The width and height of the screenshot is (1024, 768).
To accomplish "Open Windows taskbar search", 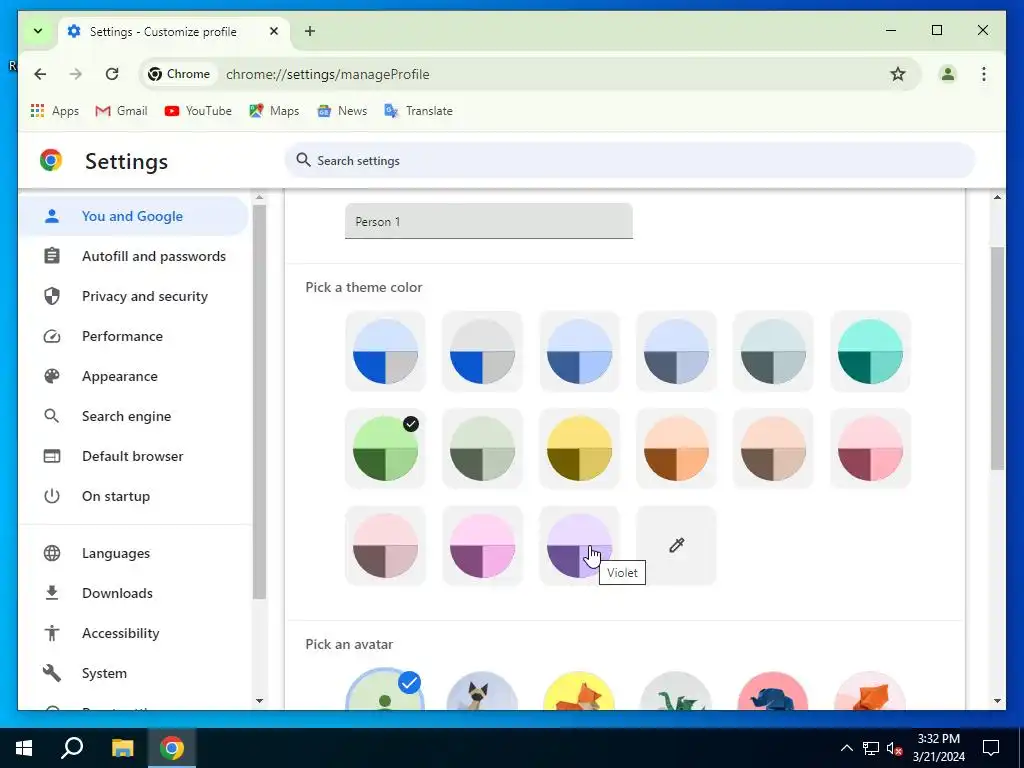I will 72,748.
